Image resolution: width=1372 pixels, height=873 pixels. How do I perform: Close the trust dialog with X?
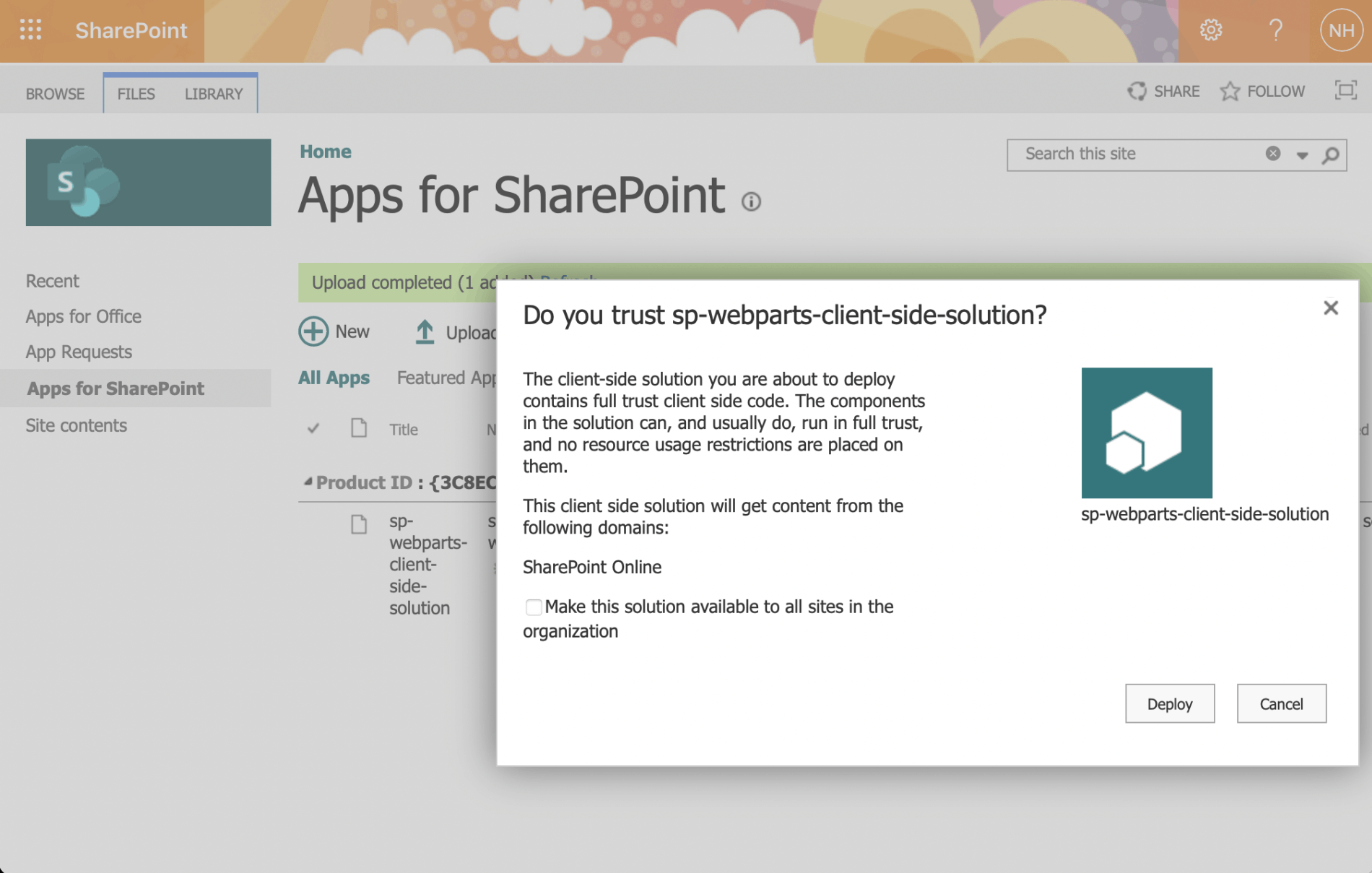pos(1330,308)
